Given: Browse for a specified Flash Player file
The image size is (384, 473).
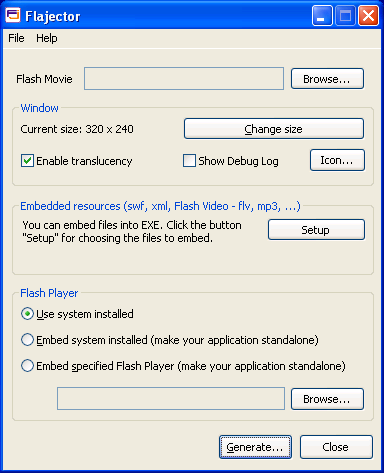Looking at the screenshot, I should click(327, 399).
